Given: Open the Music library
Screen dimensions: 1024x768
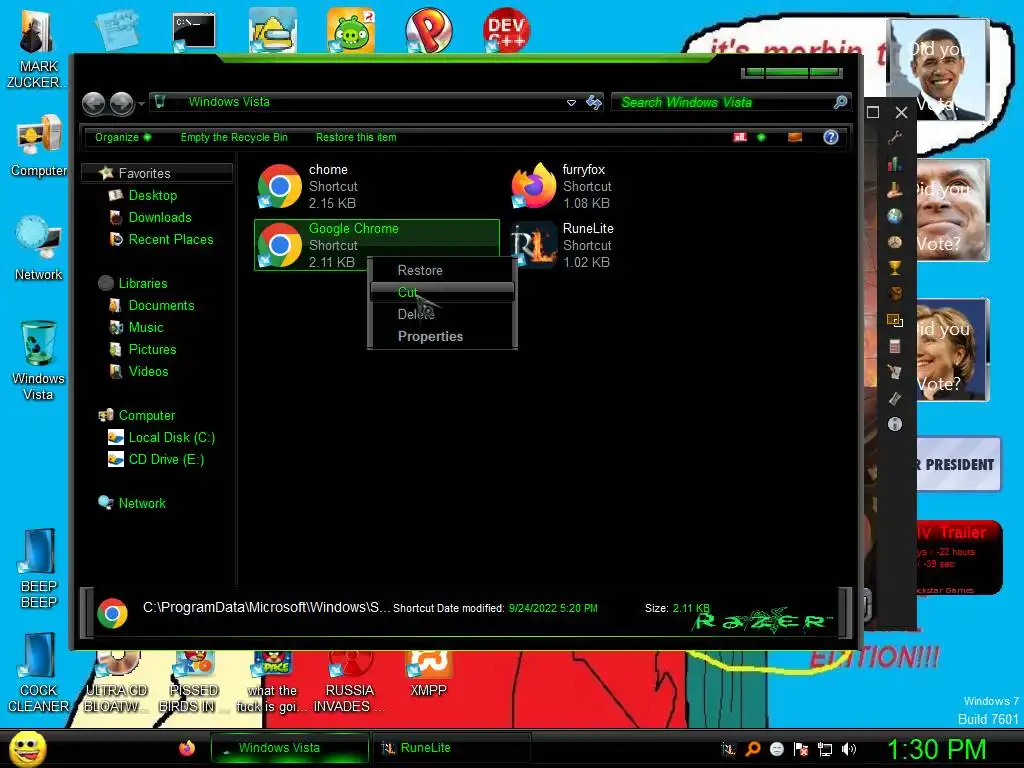Looking at the screenshot, I should click(146, 328).
